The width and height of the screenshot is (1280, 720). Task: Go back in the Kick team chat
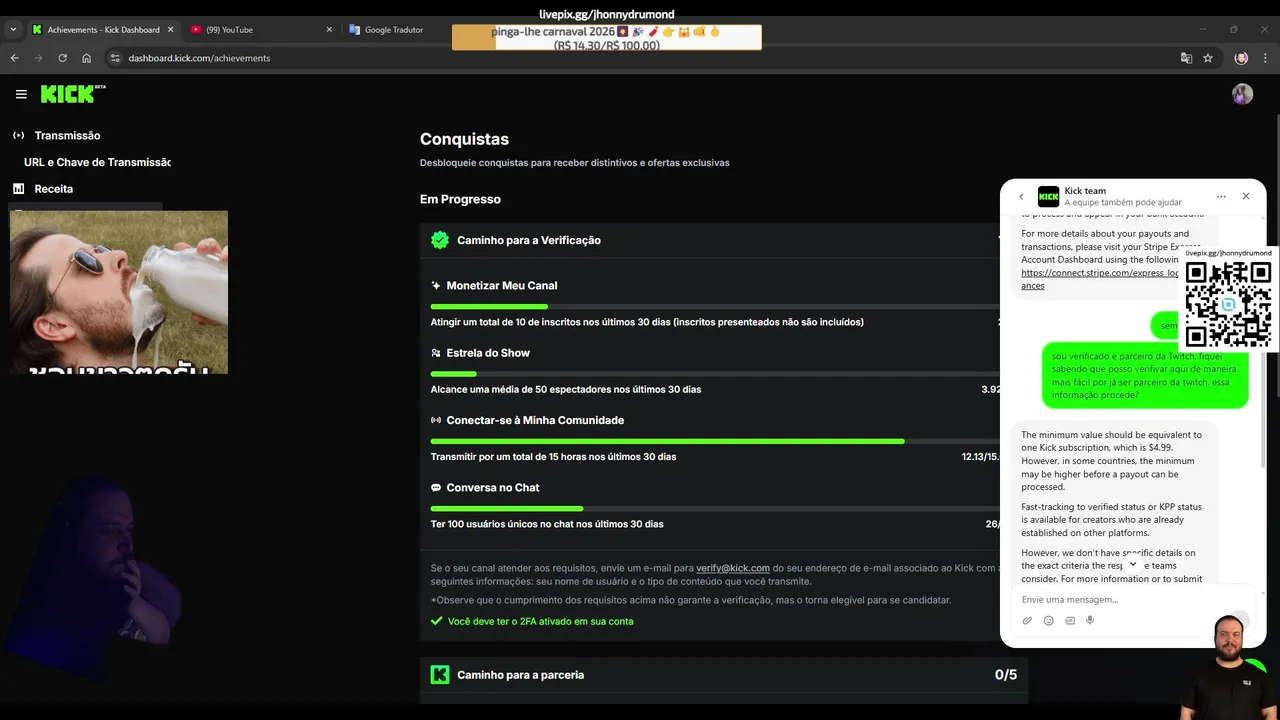click(x=1021, y=197)
